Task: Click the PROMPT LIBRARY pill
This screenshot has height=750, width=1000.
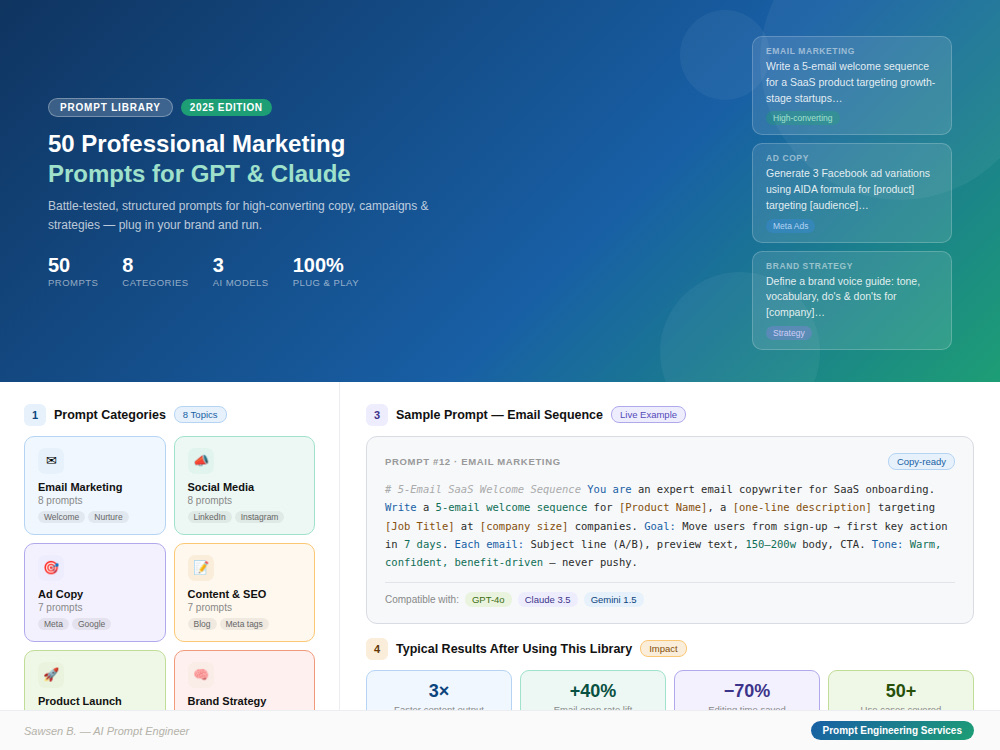Action: (x=110, y=107)
